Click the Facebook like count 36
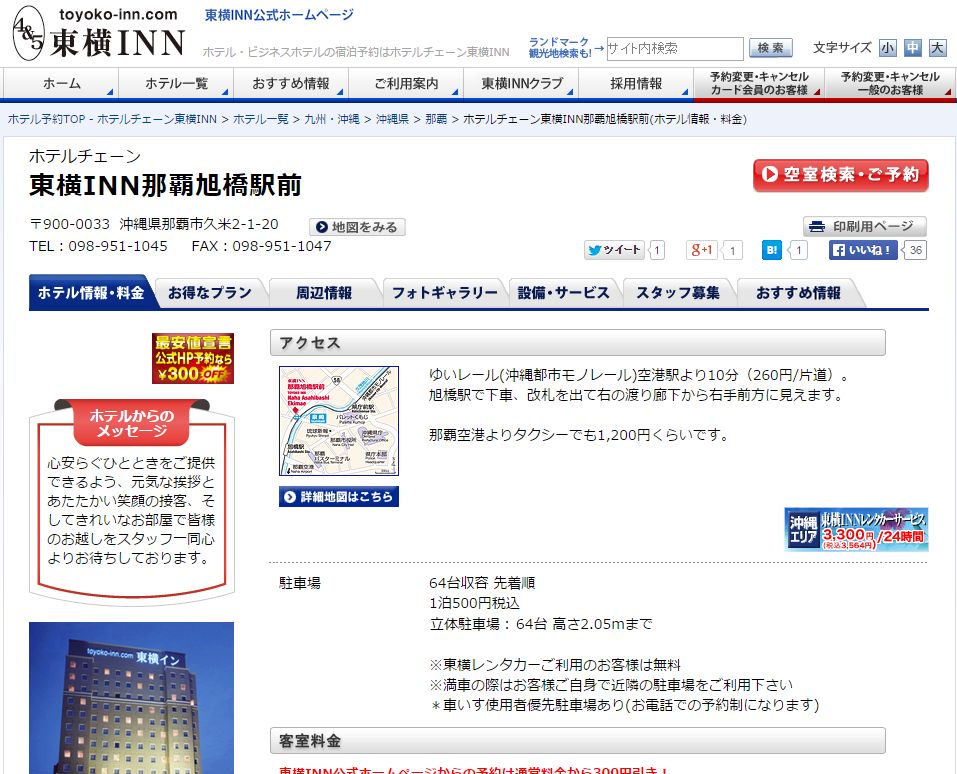The width and height of the screenshot is (957, 774). pos(915,250)
